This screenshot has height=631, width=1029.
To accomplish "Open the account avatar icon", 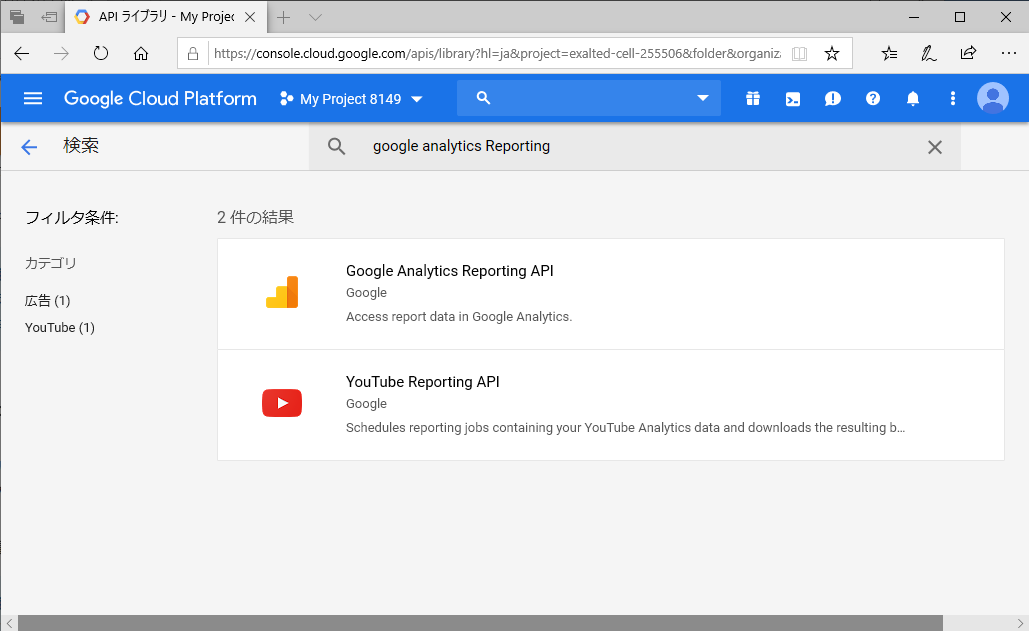I will click(x=992, y=98).
